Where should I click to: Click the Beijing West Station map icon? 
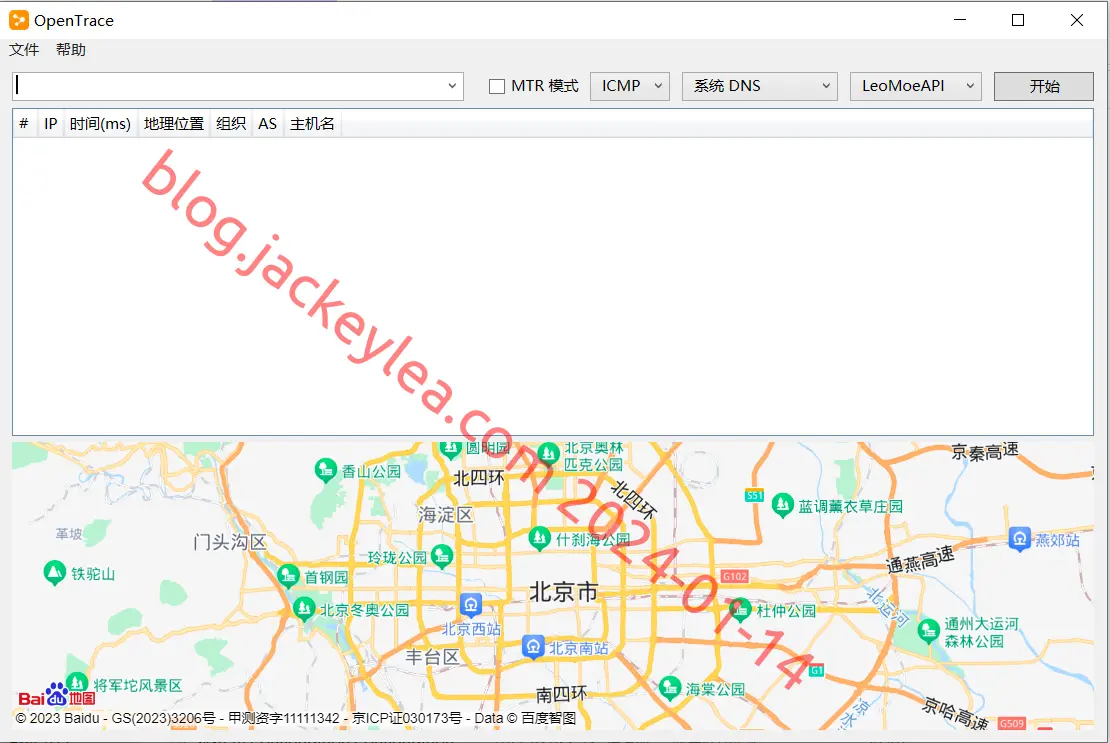471,605
